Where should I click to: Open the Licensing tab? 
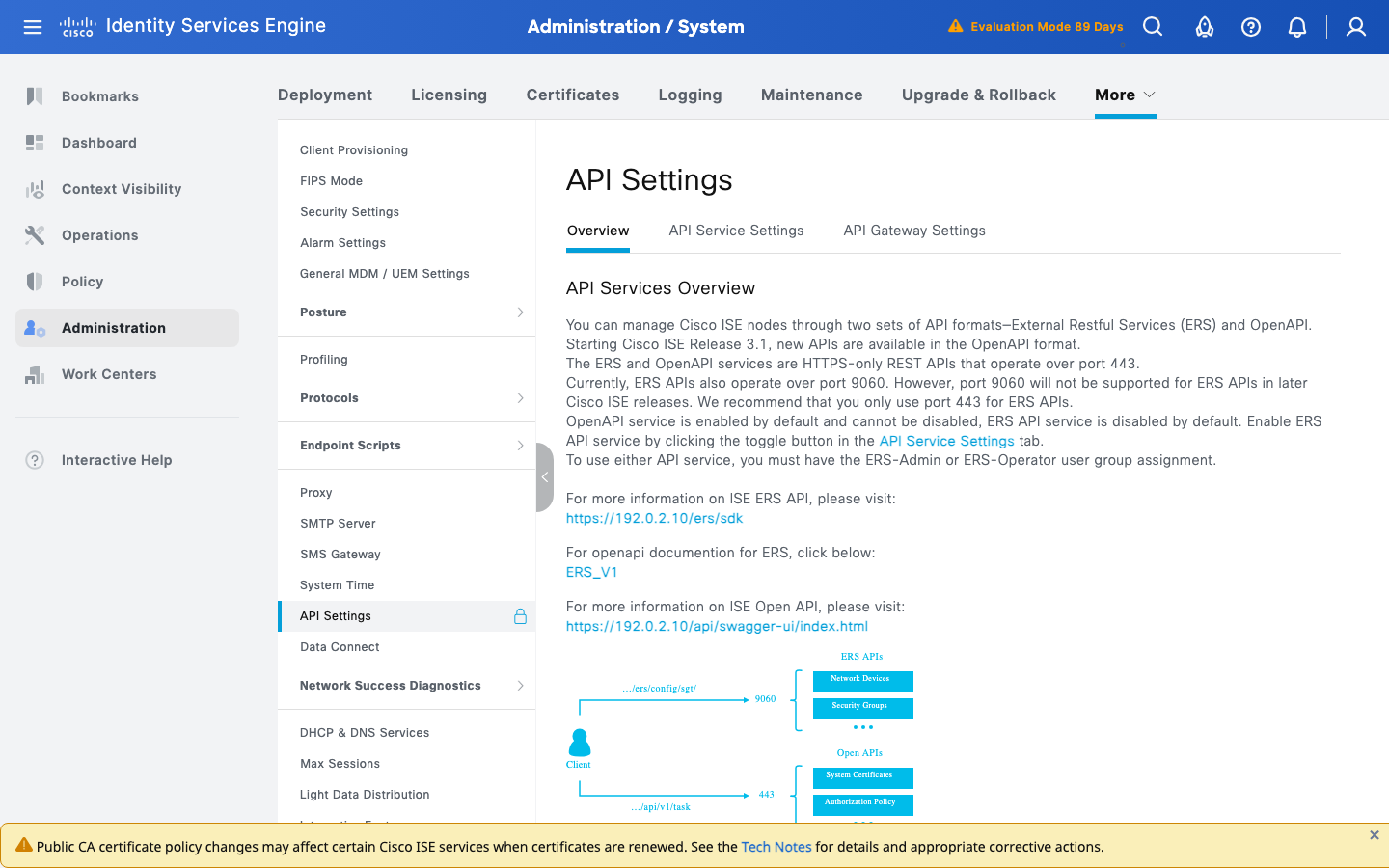click(449, 95)
